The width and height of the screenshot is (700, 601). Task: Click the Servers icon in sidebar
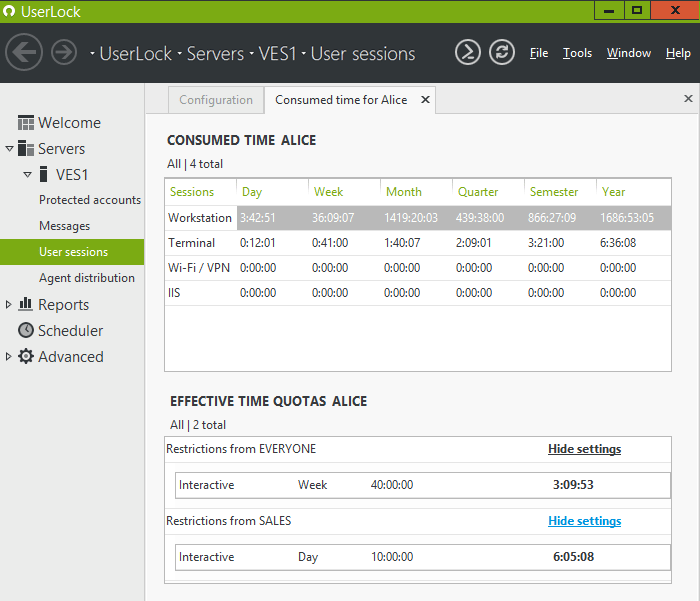[26, 148]
